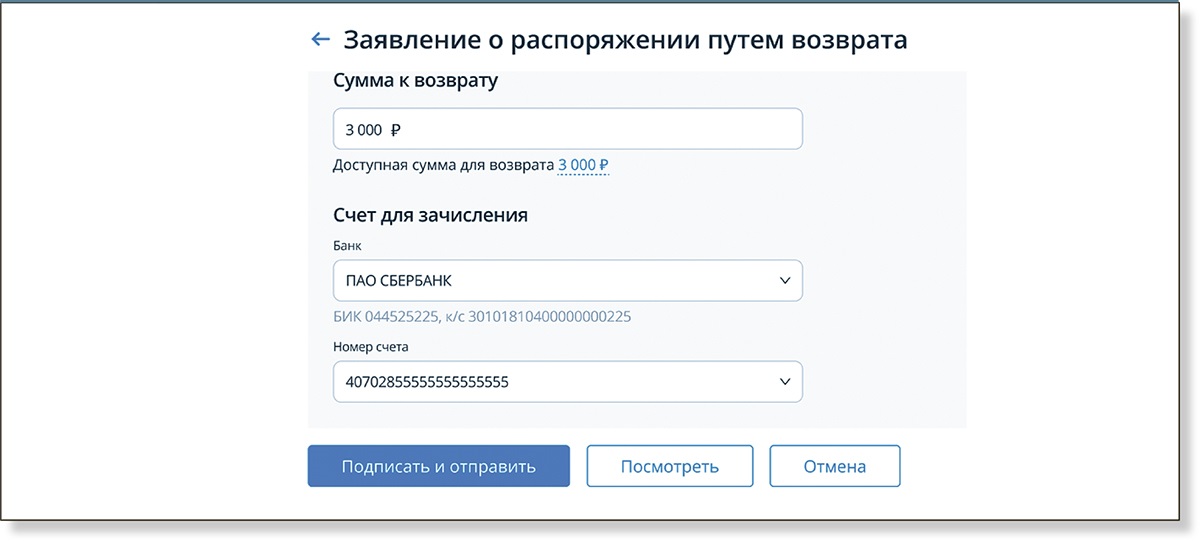Click the page title Заявление о распоряжении путем возврата
The width and height of the screenshot is (1200, 541).
(x=625, y=40)
